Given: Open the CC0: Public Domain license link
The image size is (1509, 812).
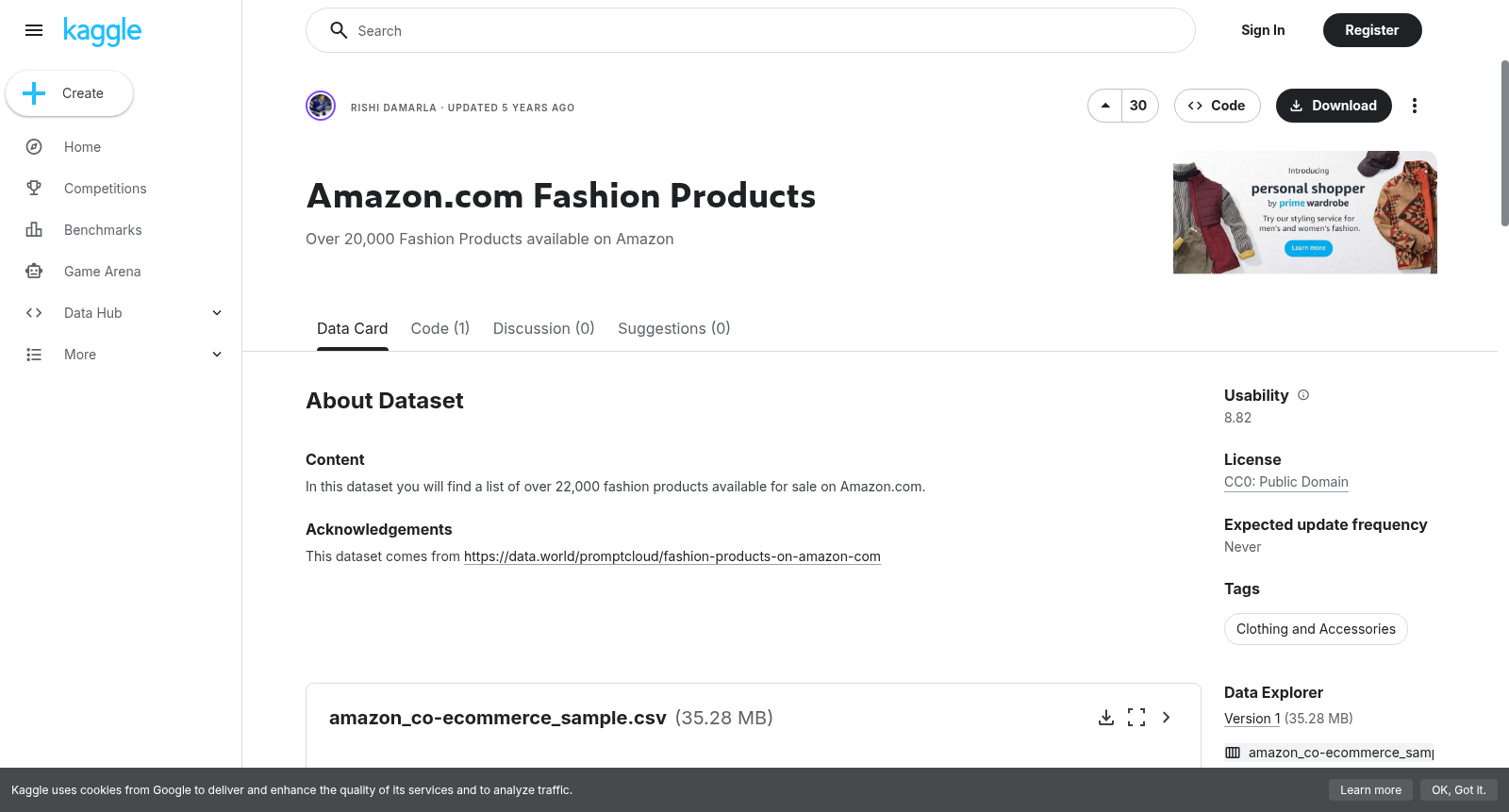Looking at the screenshot, I should [x=1286, y=482].
